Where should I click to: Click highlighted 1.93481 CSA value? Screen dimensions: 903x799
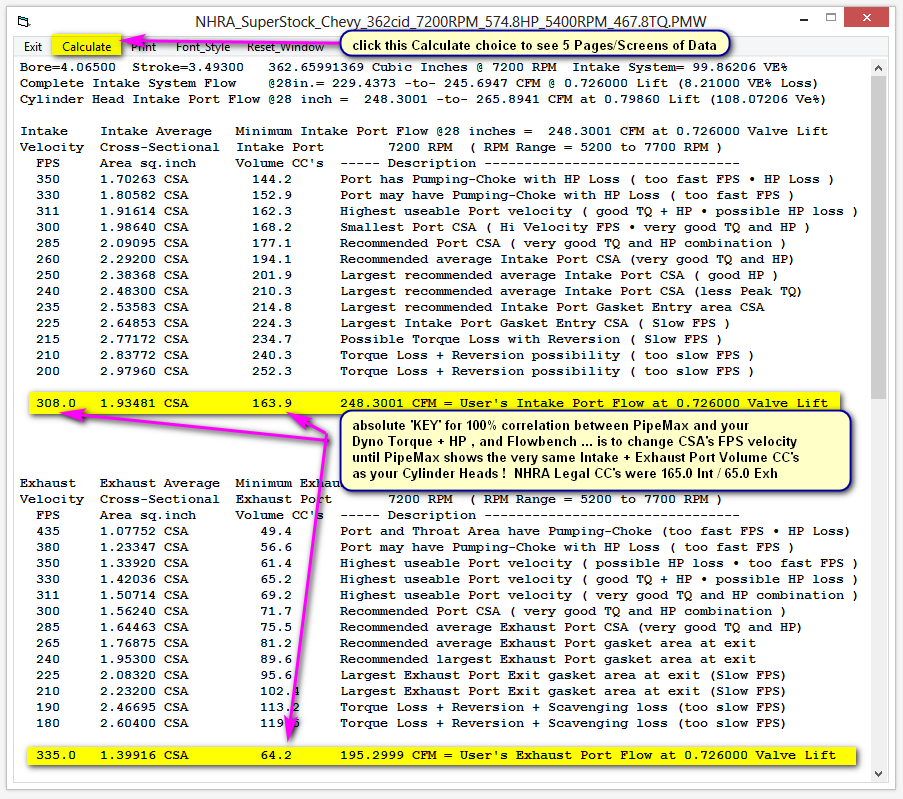pos(144,403)
